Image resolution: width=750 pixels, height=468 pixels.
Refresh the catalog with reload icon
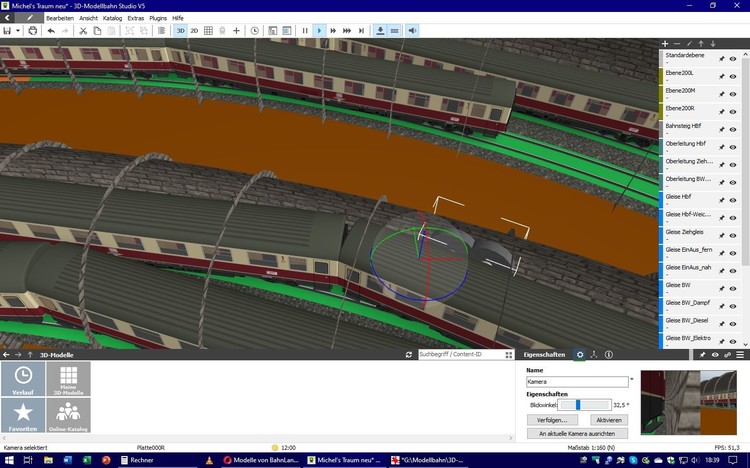click(x=408, y=355)
